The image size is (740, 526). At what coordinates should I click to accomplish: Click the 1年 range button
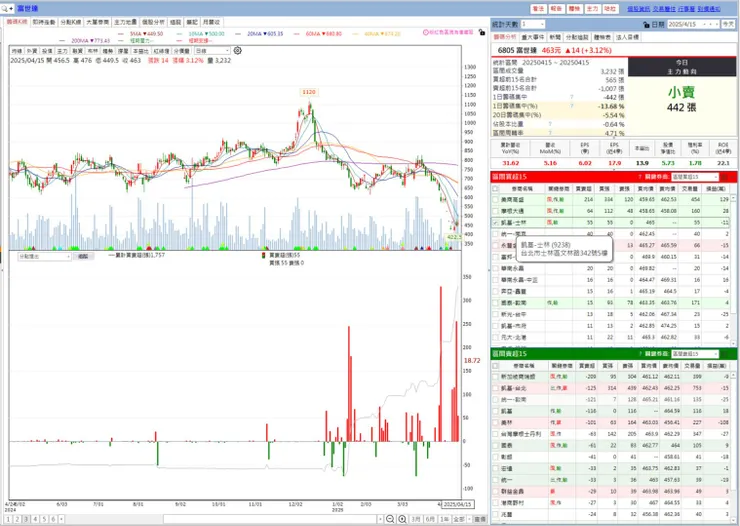coord(445,519)
